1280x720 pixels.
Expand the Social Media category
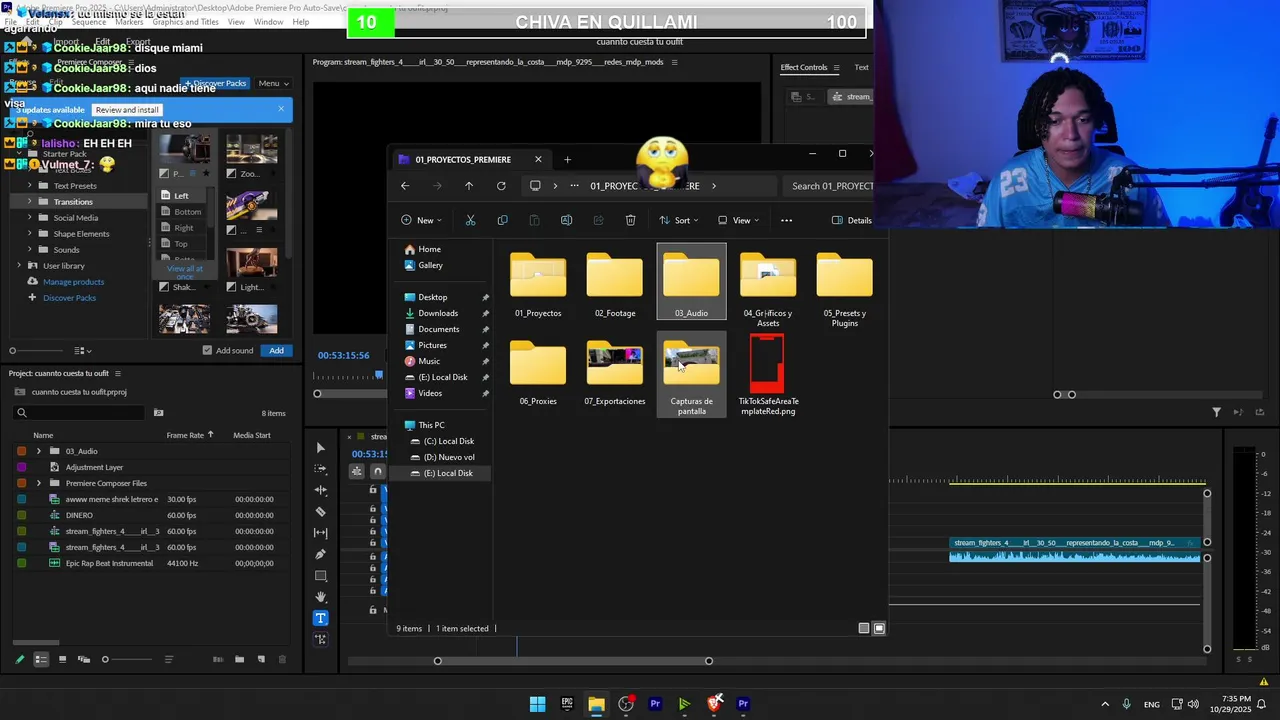29,218
